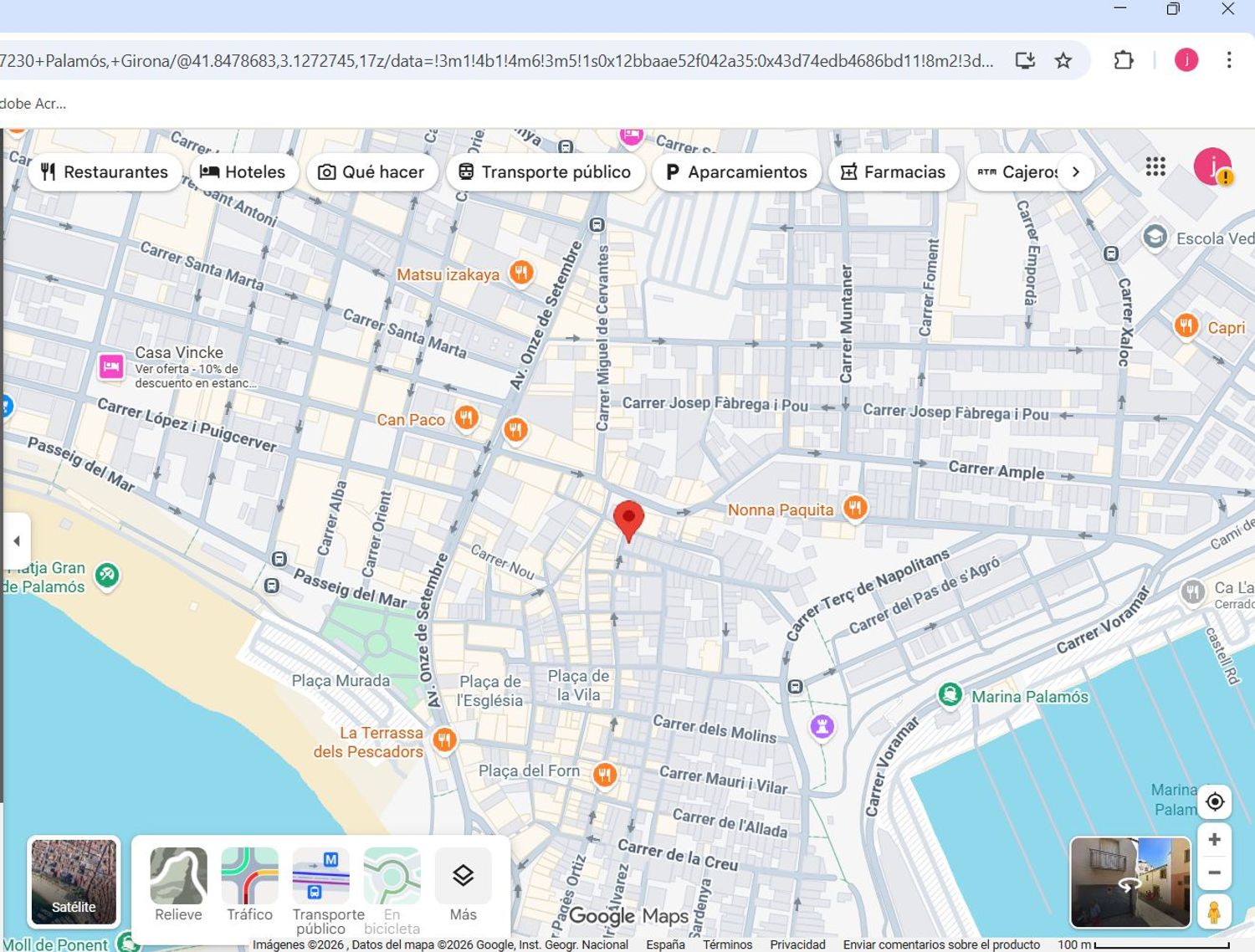This screenshot has height=952, width=1255.
Task: Click the Matsu izakaya restaurant pin
Action: [x=521, y=273]
